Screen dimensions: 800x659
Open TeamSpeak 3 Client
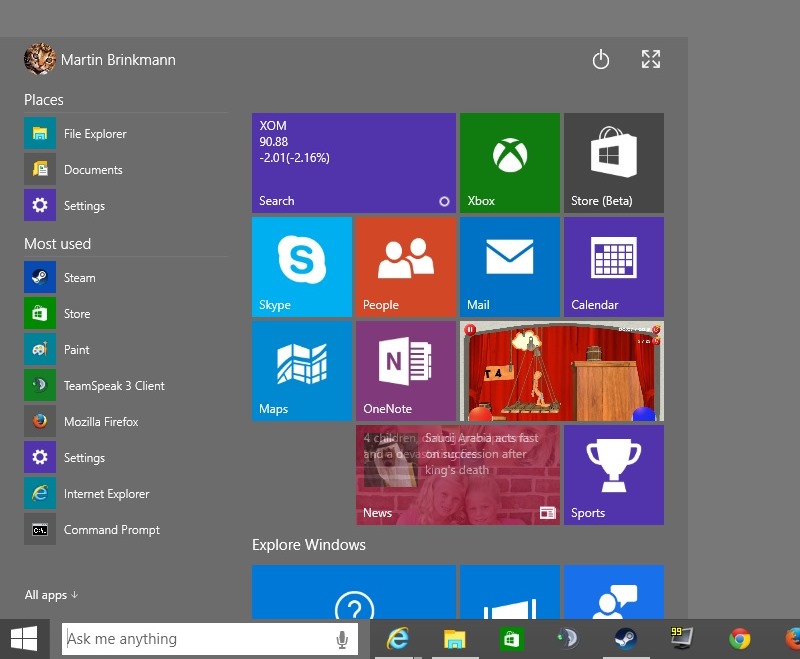tap(126, 386)
